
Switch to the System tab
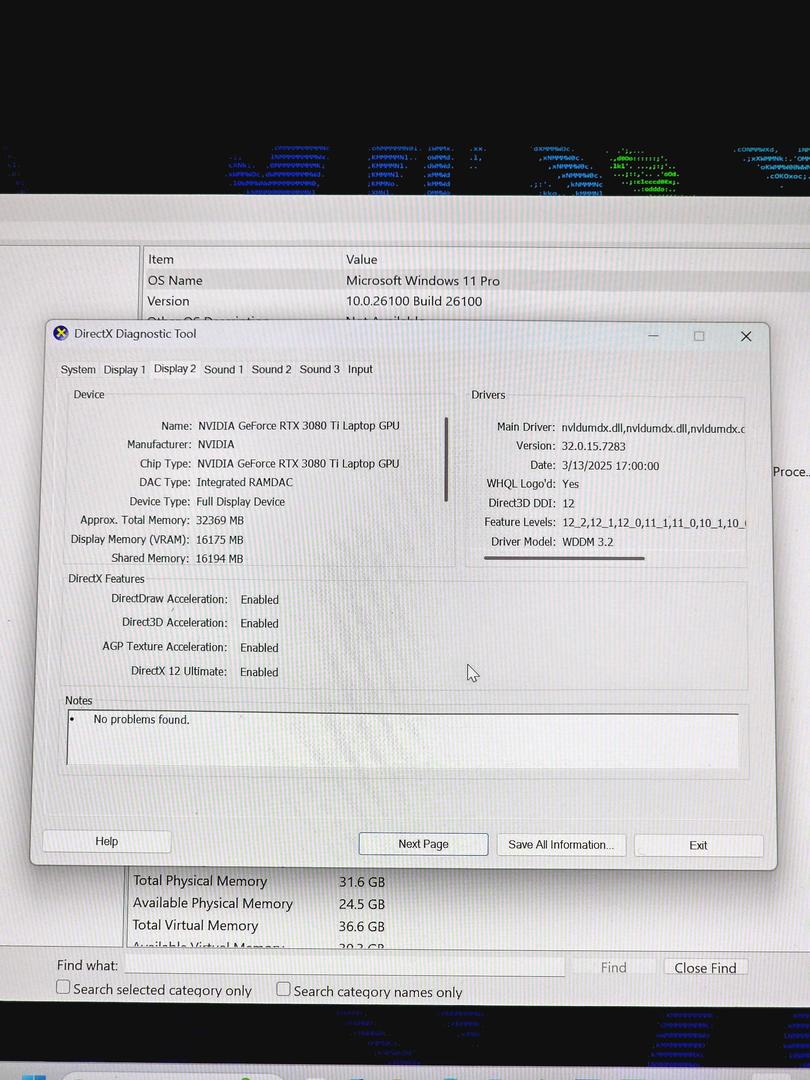pyautogui.click(x=78, y=369)
